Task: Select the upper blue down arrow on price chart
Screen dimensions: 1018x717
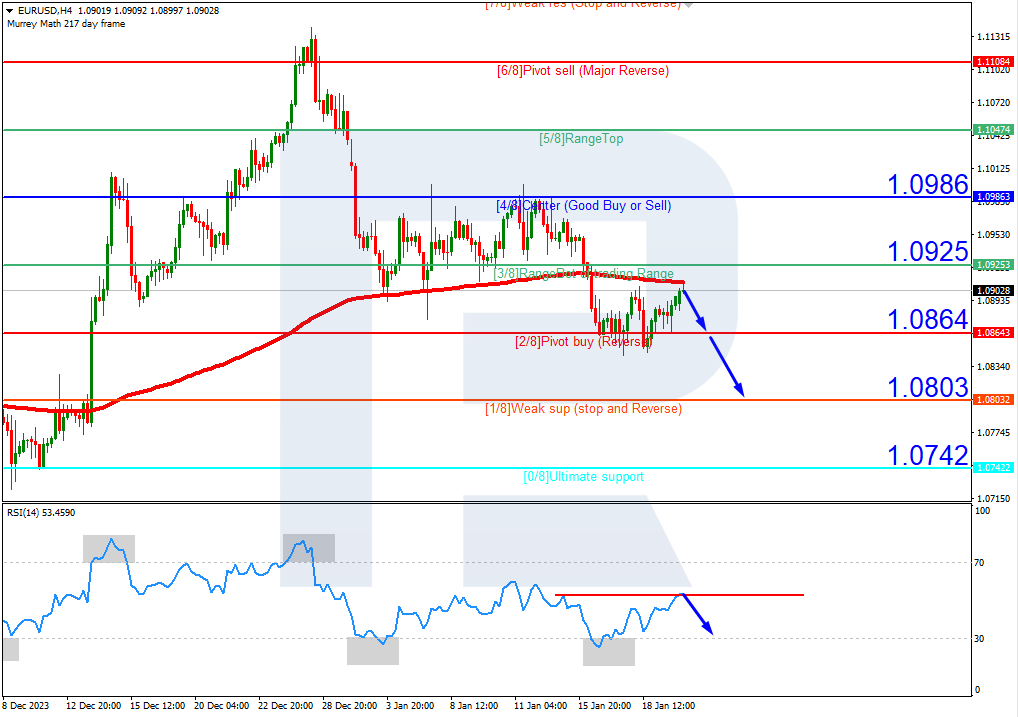Action: point(696,310)
